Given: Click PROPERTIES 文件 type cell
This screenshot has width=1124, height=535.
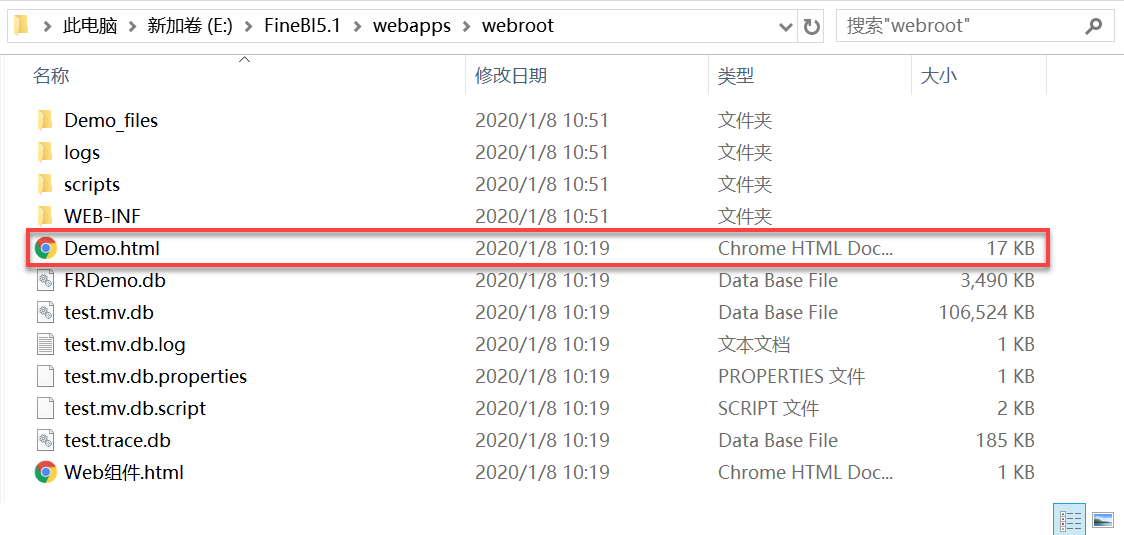Looking at the screenshot, I should 791,377.
